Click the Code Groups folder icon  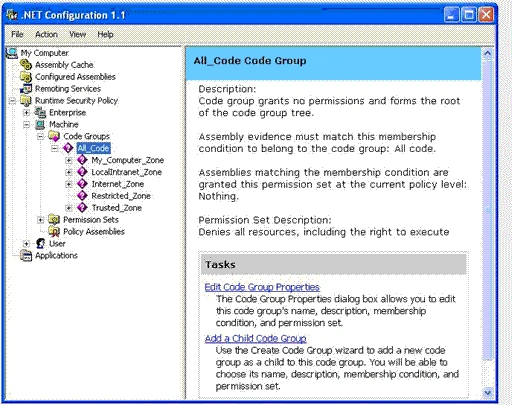click(54, 136)
